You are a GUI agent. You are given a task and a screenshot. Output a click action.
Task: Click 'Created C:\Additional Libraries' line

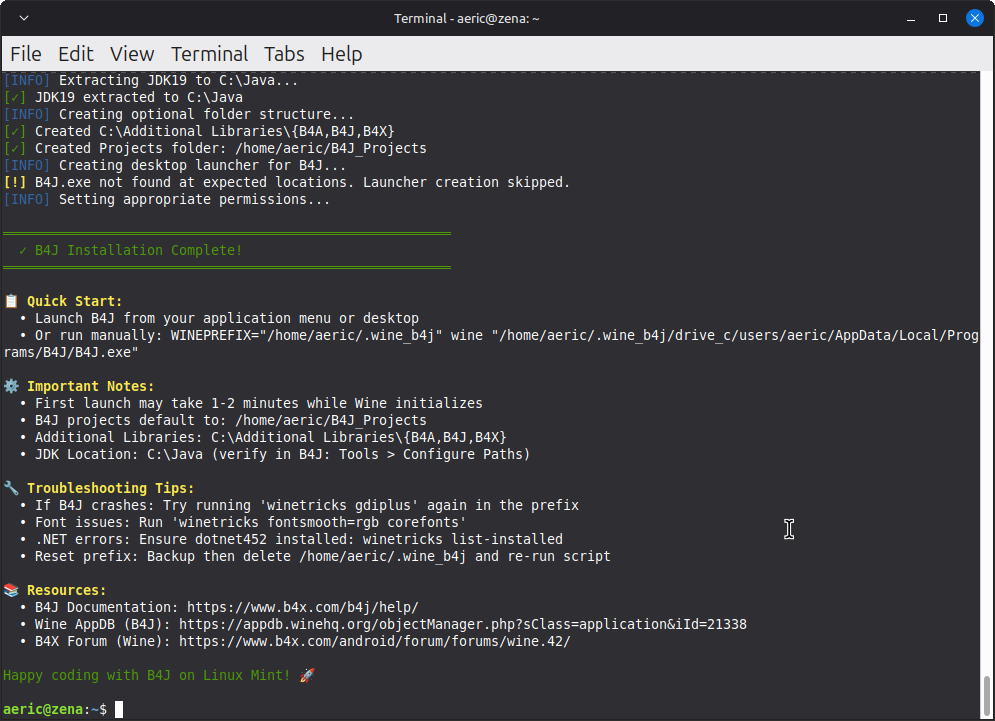click(199, 131)
